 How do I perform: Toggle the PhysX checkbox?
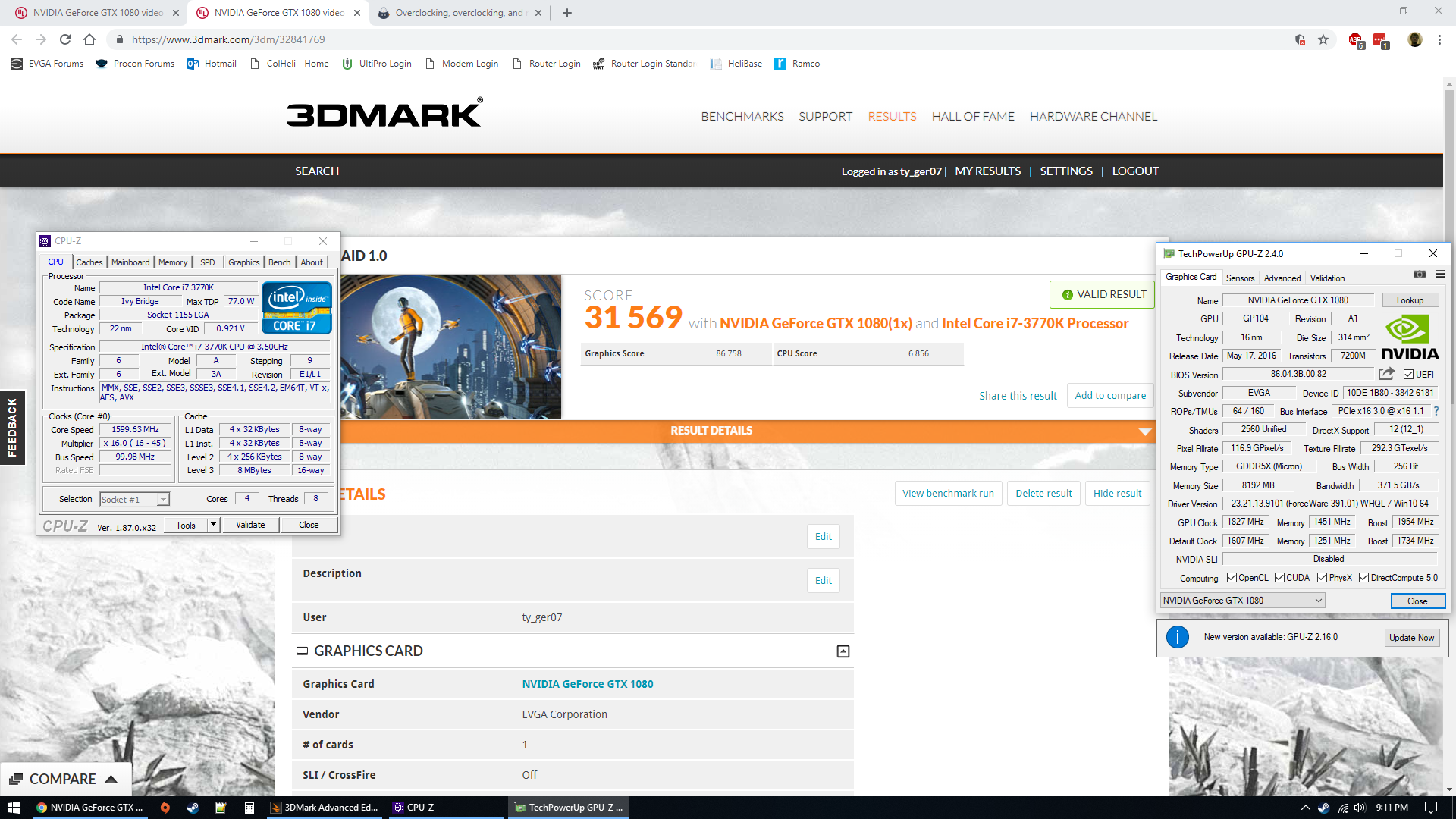(1322, 578)
